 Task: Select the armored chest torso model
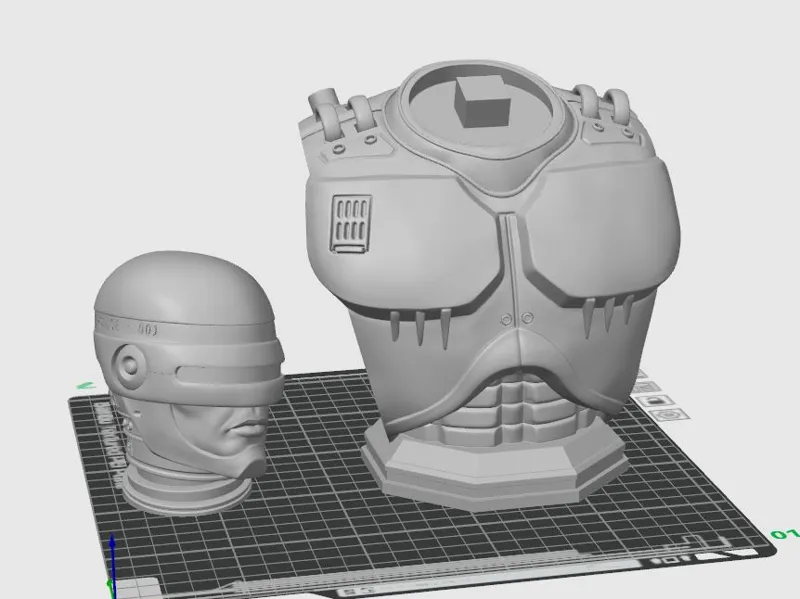[493, 286]
